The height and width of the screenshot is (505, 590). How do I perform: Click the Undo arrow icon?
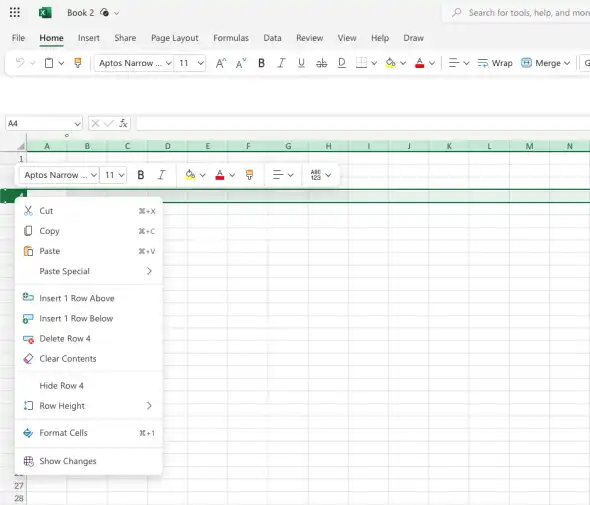(20, 63)
